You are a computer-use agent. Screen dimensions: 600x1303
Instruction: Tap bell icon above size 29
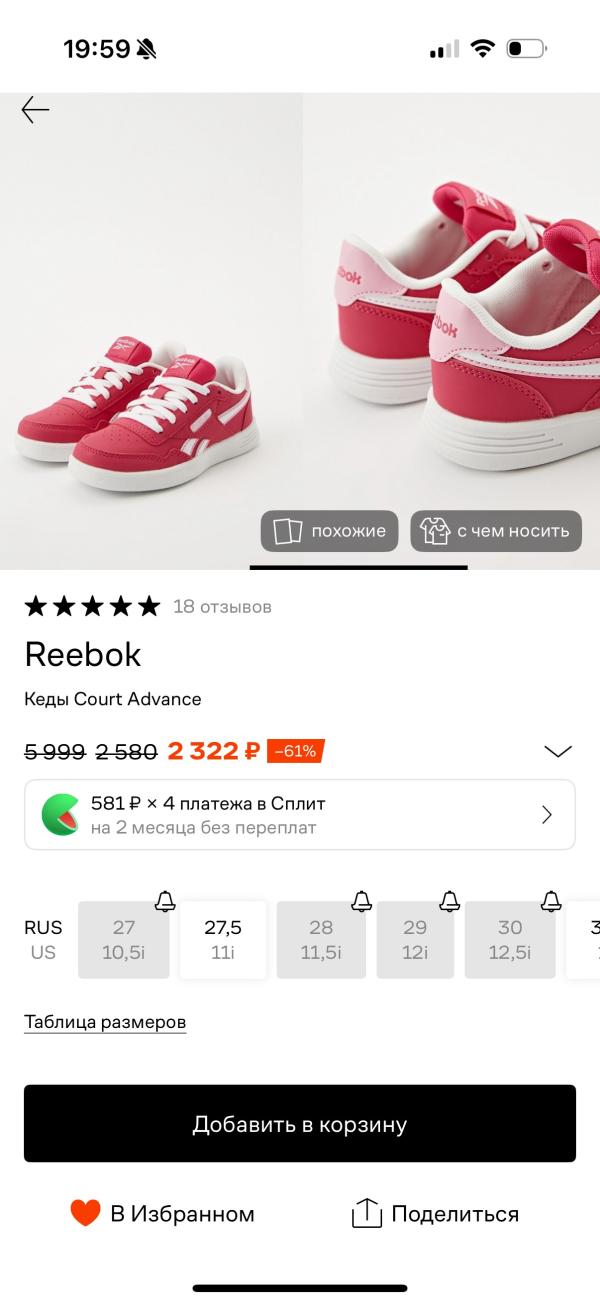pos(450,901)
